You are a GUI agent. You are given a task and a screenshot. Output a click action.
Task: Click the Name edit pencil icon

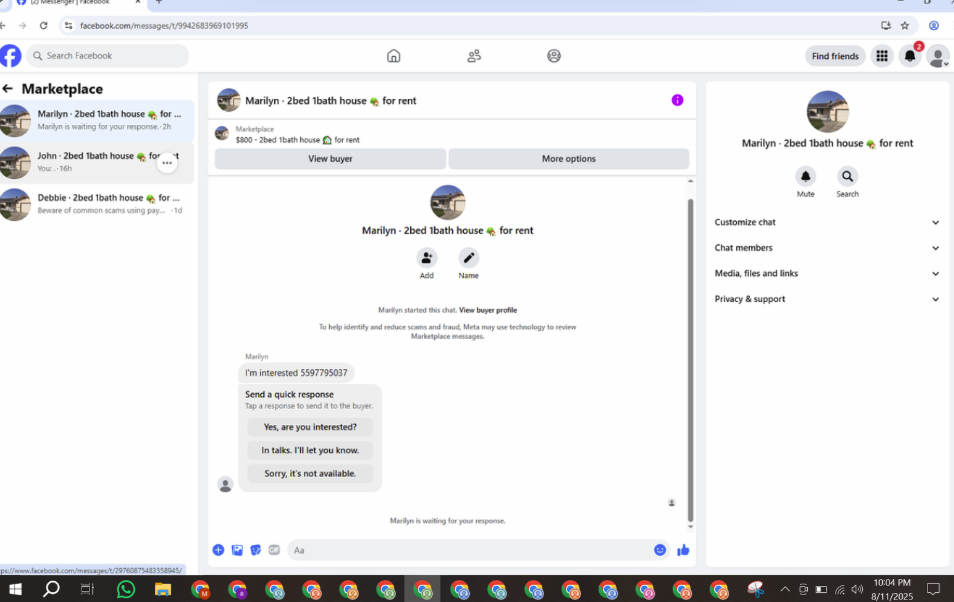click(x=468, y=257)
